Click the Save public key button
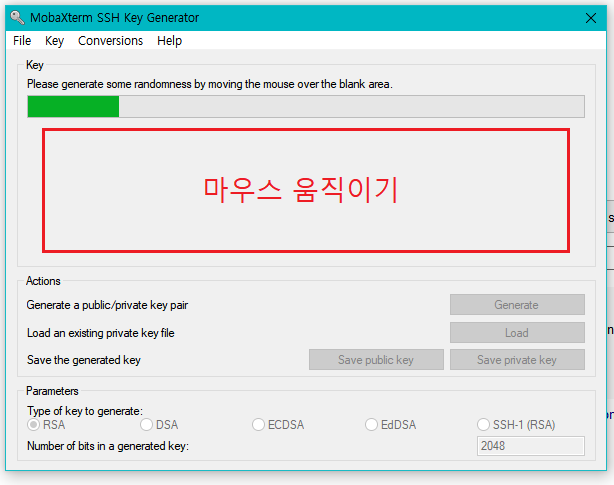614x485 pixels. point(376,360)
